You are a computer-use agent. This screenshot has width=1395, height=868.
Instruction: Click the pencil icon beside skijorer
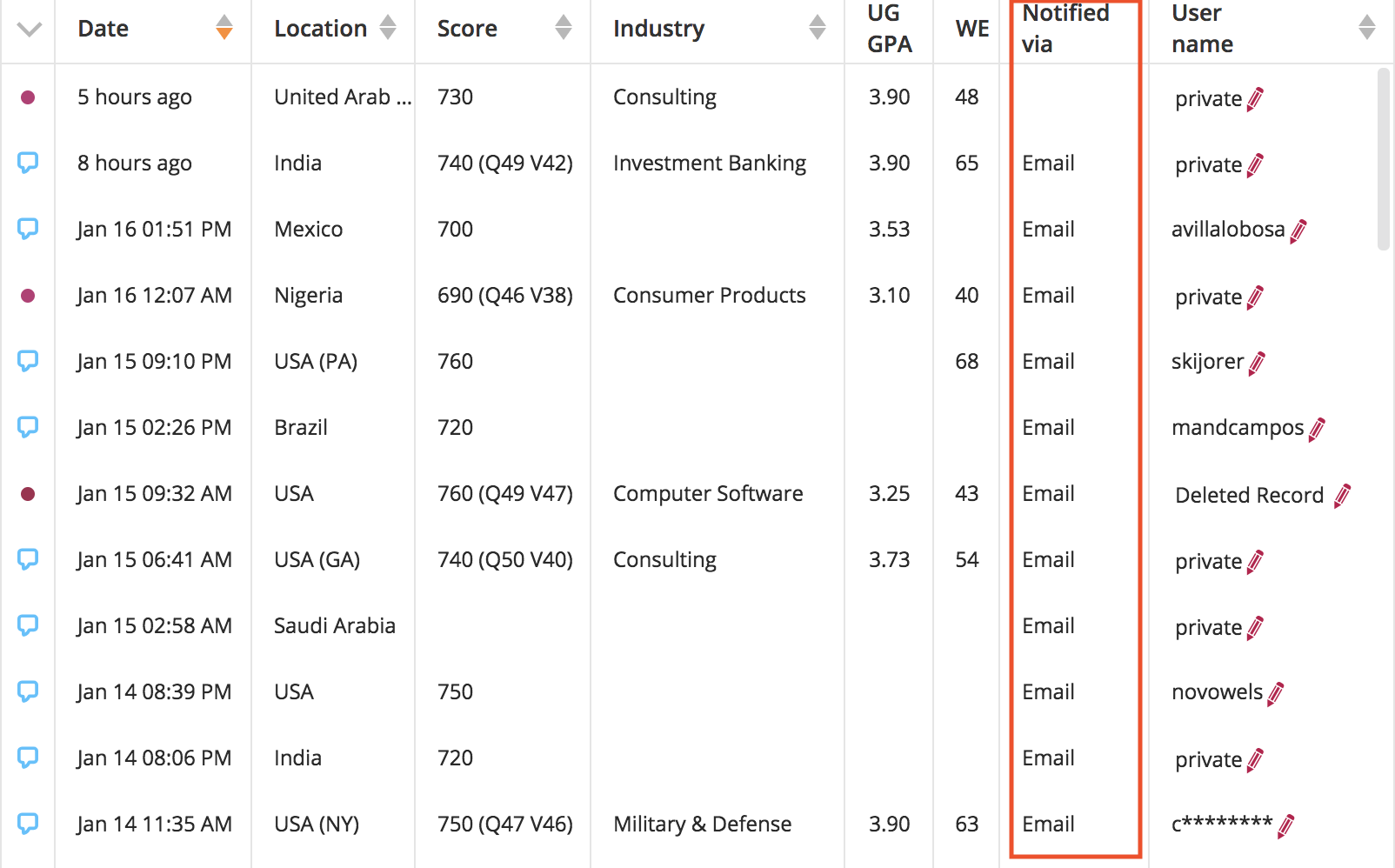1257,363
